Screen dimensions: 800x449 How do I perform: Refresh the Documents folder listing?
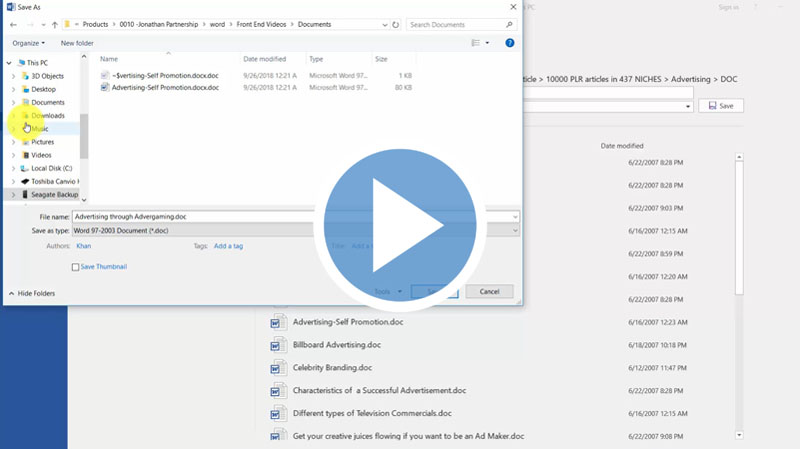(396, 24)
